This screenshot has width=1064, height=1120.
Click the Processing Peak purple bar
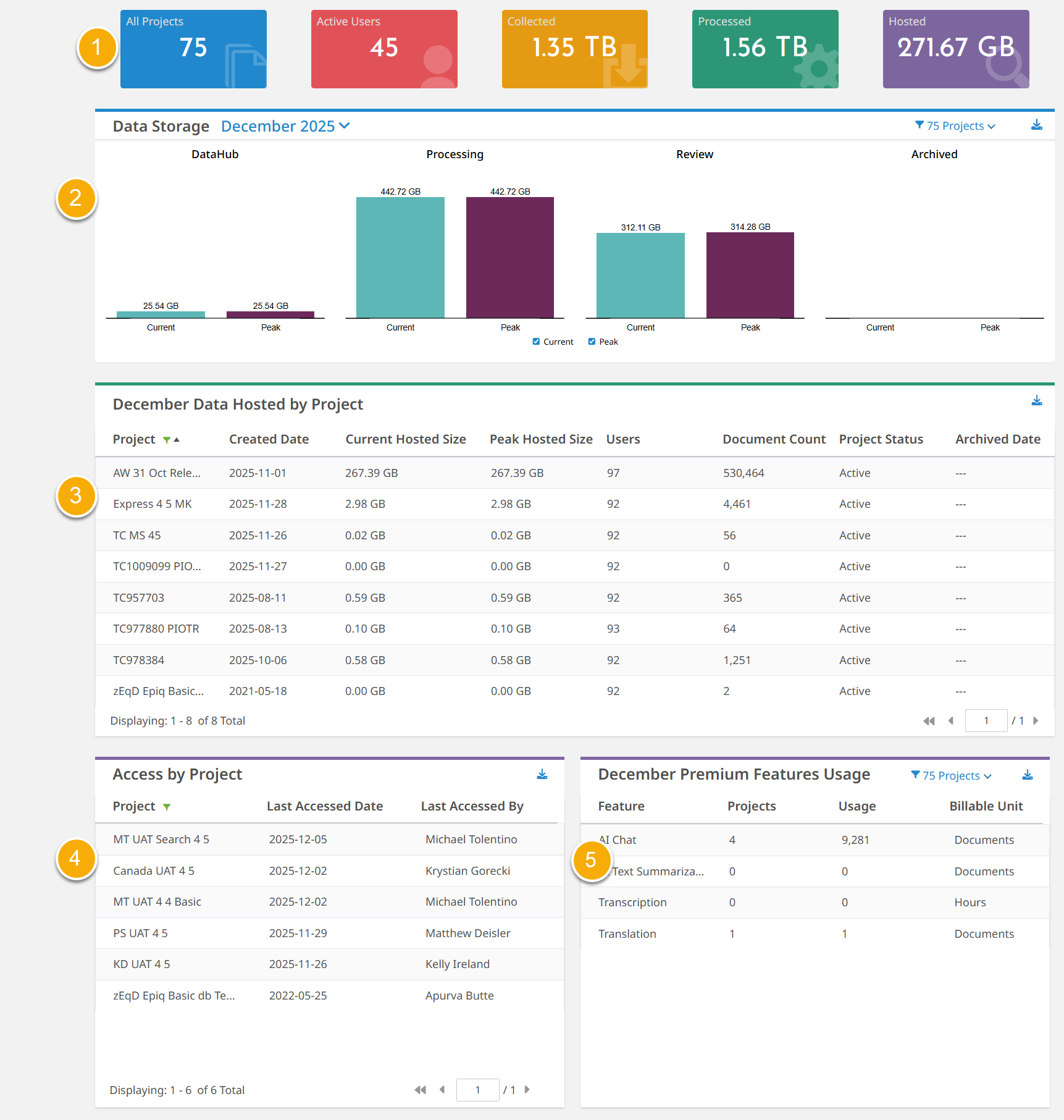509,257
